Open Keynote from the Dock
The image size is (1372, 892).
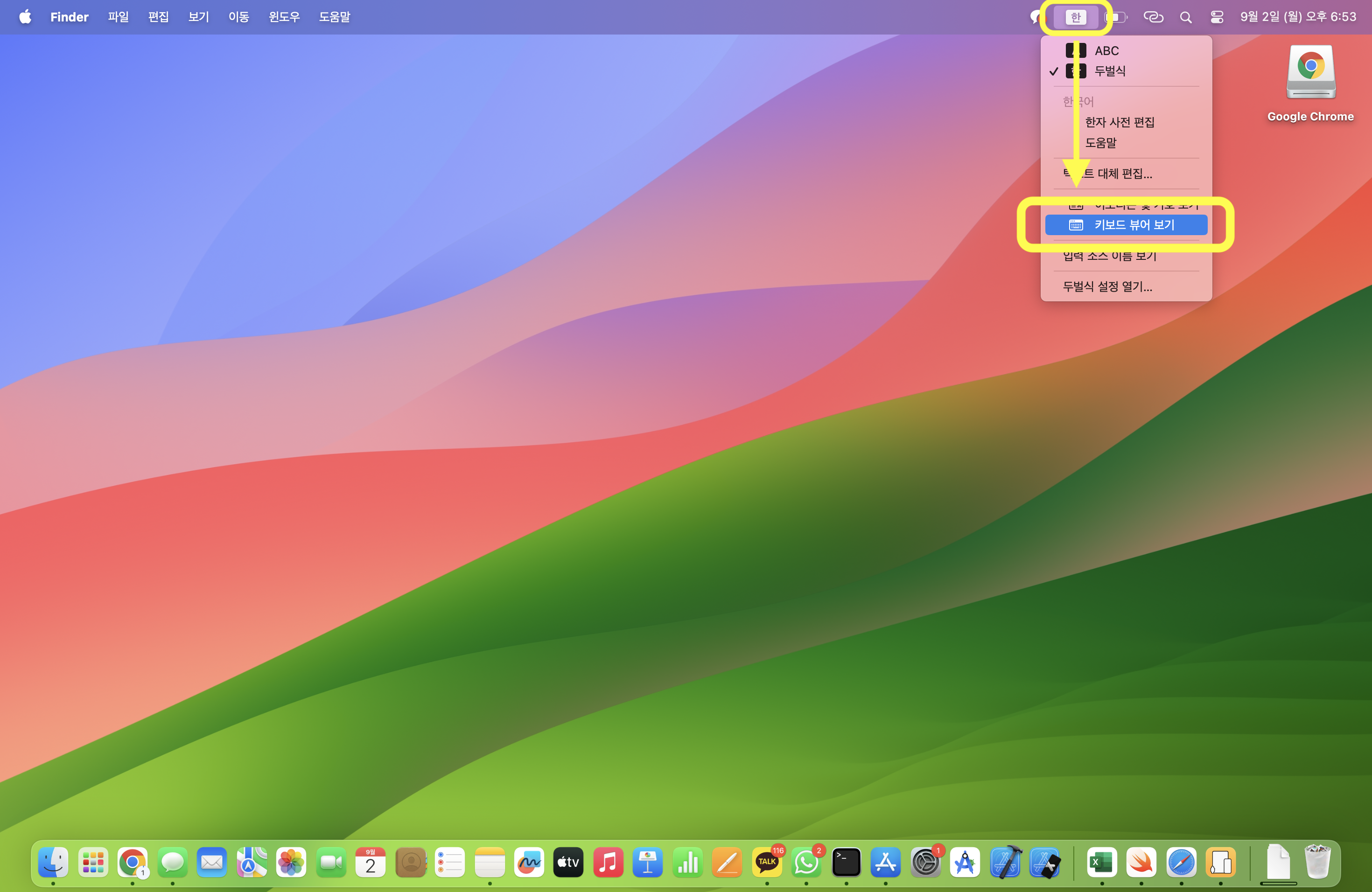(647, 863)
